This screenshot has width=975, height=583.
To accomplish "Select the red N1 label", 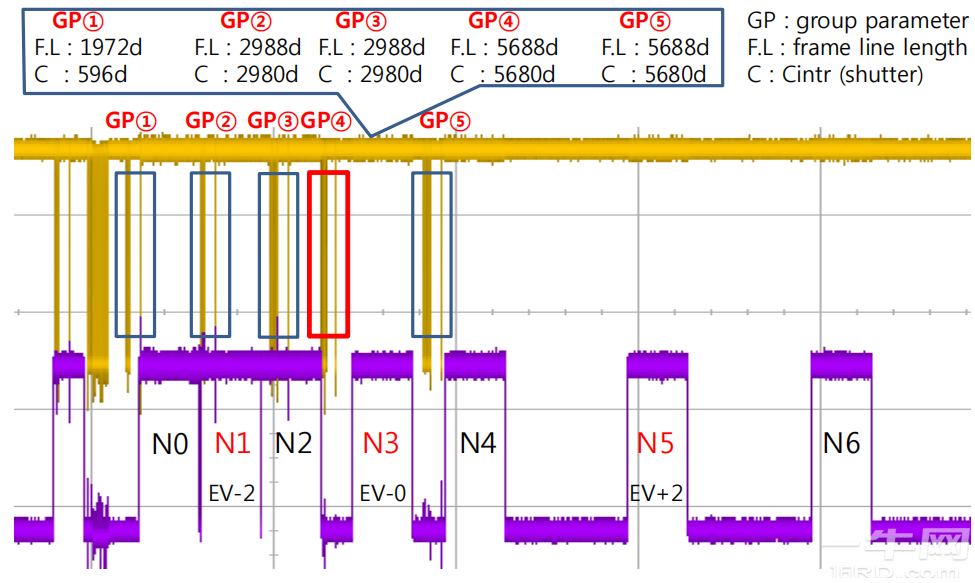I will pos(232,443).
